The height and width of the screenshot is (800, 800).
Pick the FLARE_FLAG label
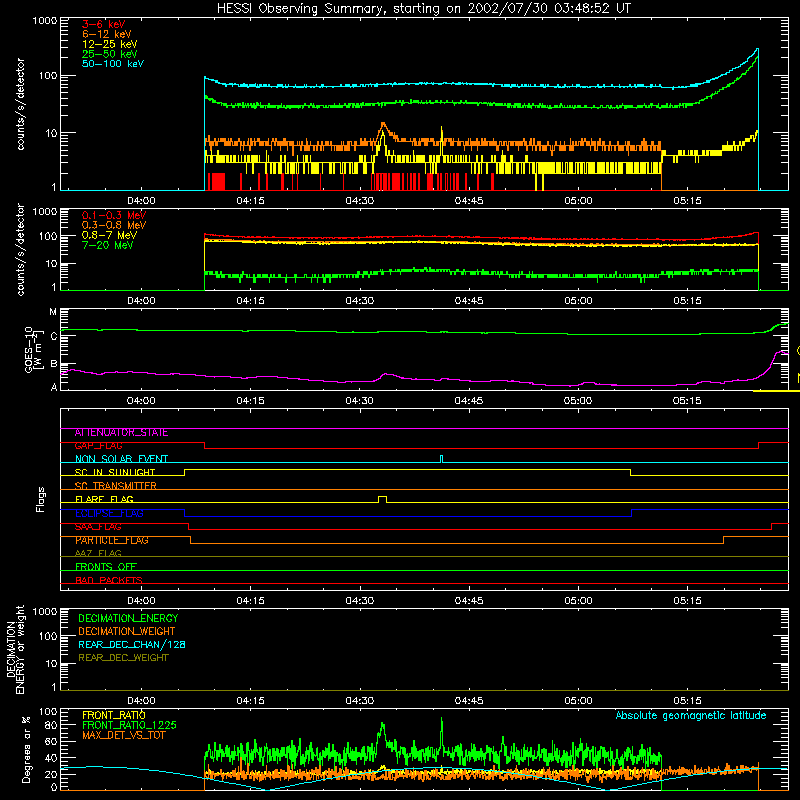point(104,499)
